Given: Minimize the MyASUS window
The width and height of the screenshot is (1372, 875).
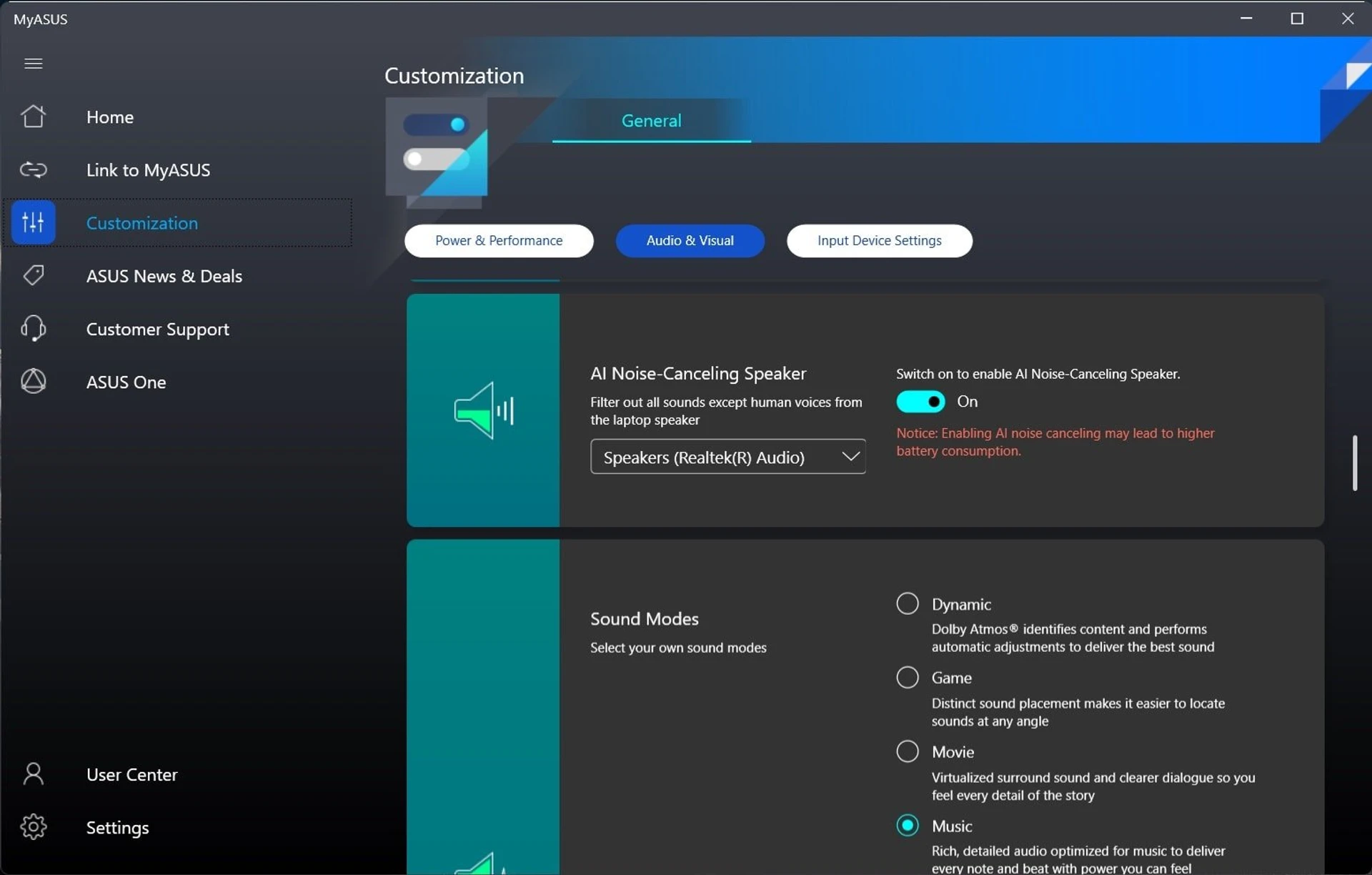Looking at the screenshot, I should pyautogui.click(x=1246, y=18).
